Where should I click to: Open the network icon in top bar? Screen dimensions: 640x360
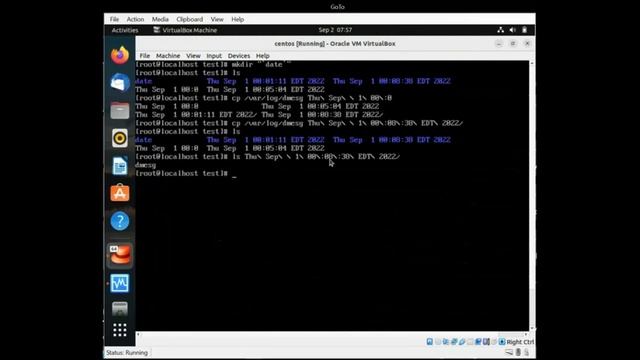[500, 30]
